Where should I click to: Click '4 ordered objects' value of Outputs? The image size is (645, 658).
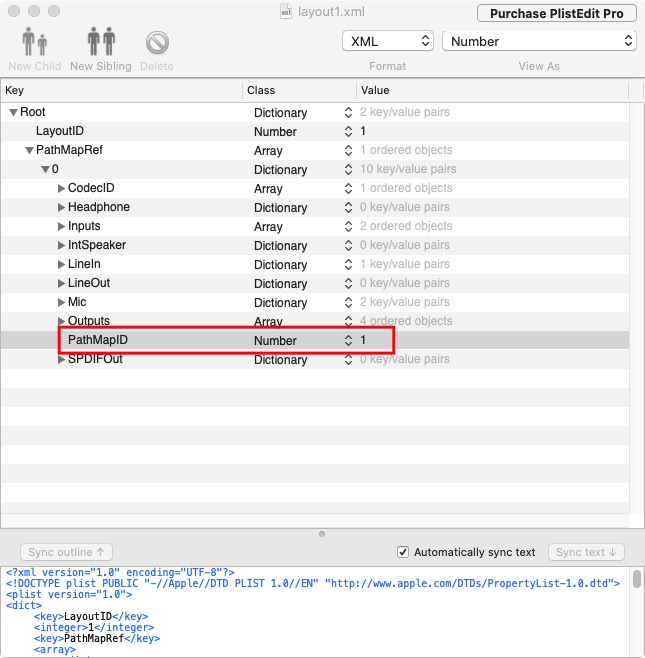click(406, 321)
